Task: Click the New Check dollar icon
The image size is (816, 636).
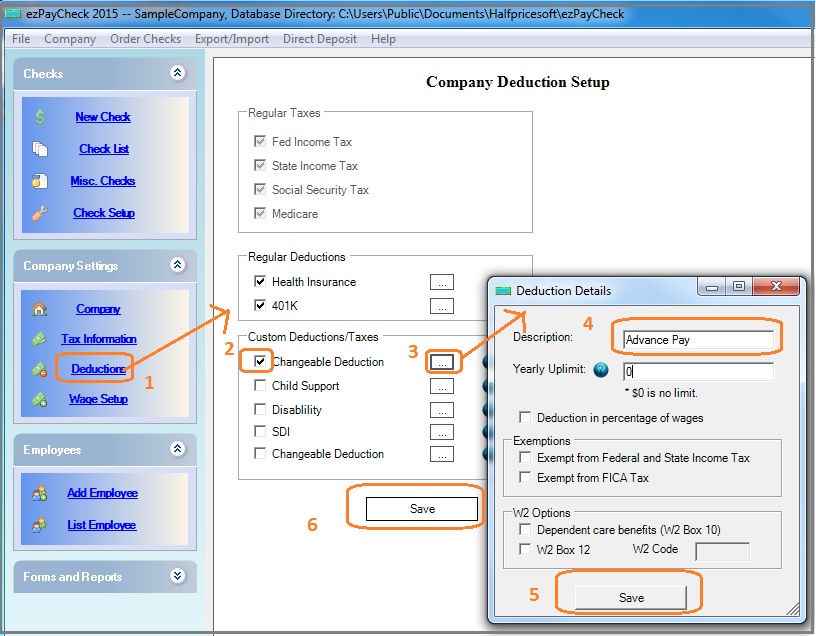Action: click(40, 117)
